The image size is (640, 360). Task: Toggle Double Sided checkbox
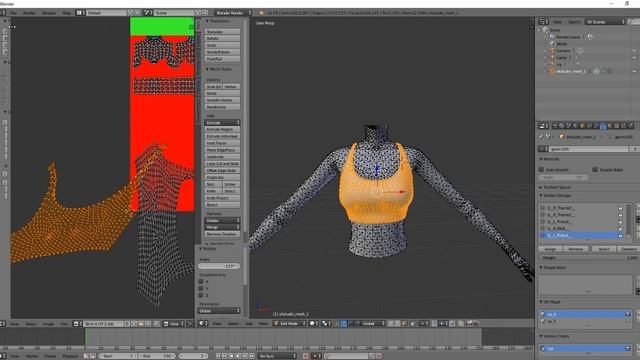pos(595,169)
